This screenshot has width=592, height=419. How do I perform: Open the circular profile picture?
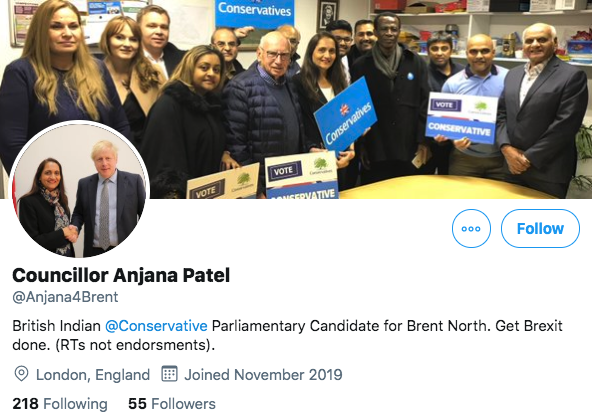tap(80, 190)
